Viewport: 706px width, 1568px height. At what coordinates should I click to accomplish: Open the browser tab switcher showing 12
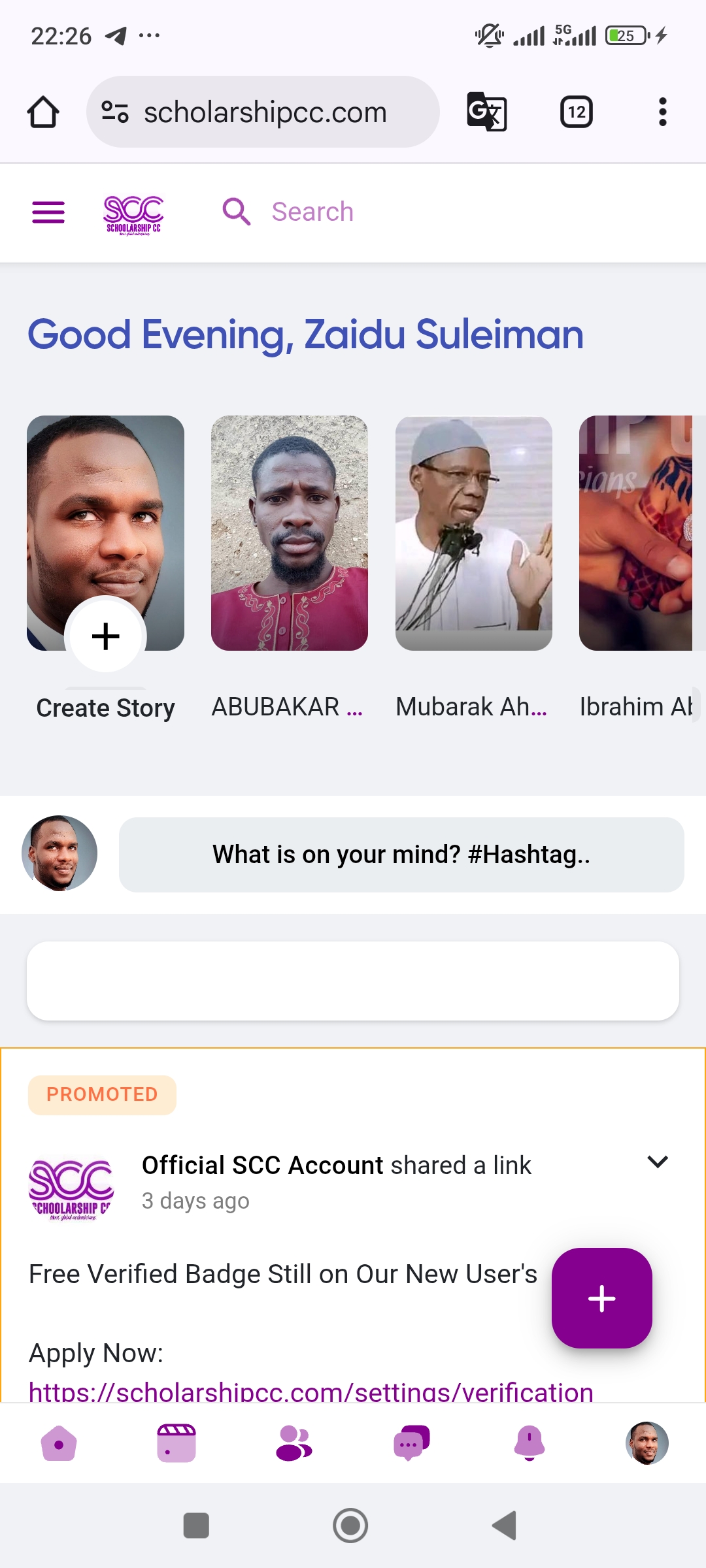point(576,112)
